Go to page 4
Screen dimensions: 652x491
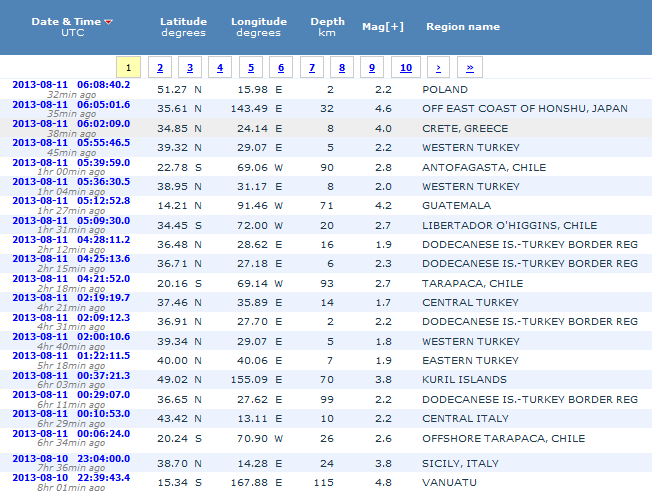(x=220, y=67)
